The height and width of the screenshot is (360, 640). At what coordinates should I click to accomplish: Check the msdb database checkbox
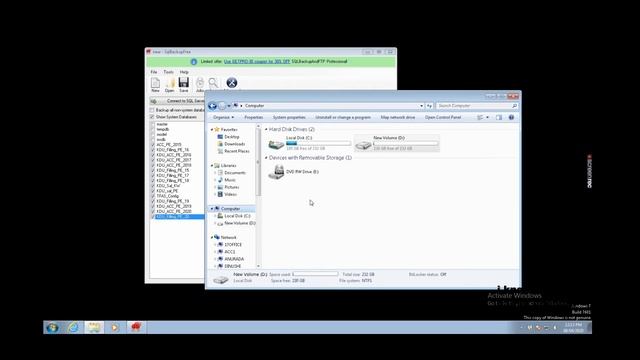[x=153, y=140]
